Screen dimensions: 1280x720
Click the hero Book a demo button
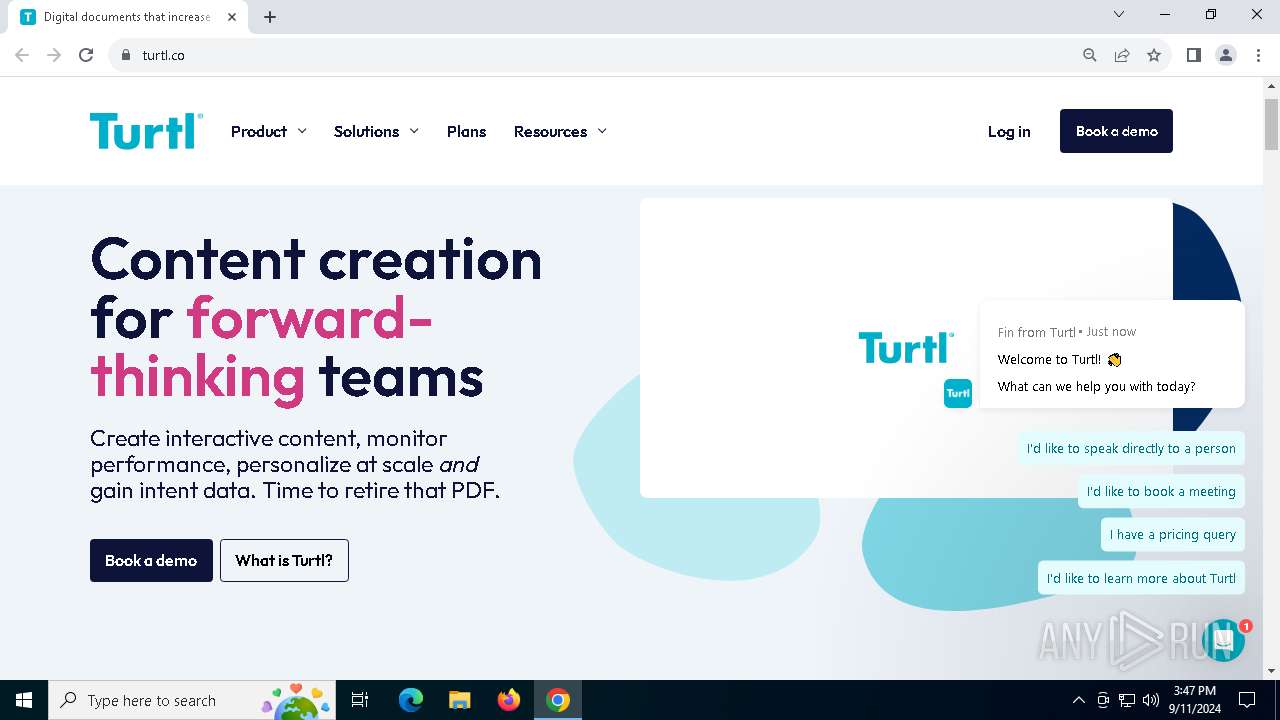click(x=151, y=560)
